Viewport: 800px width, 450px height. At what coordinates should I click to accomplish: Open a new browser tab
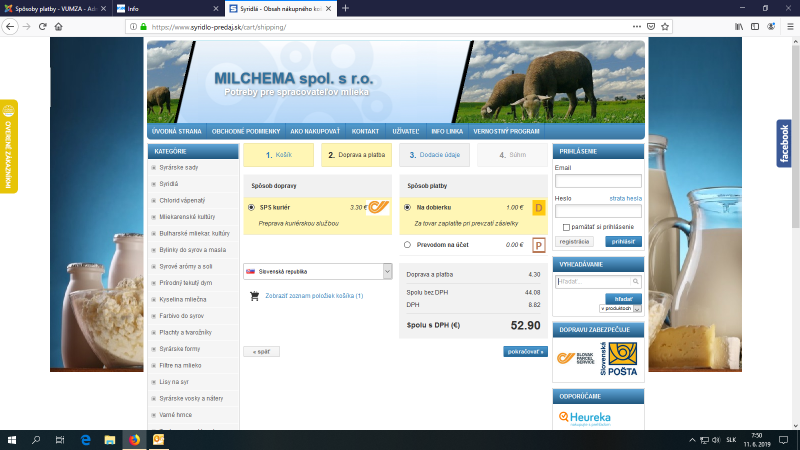(345, 8)
